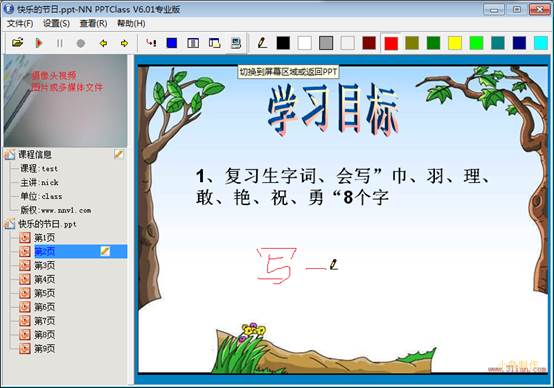
Task: Start playback with the red play icon
Action: pos(39,43)
